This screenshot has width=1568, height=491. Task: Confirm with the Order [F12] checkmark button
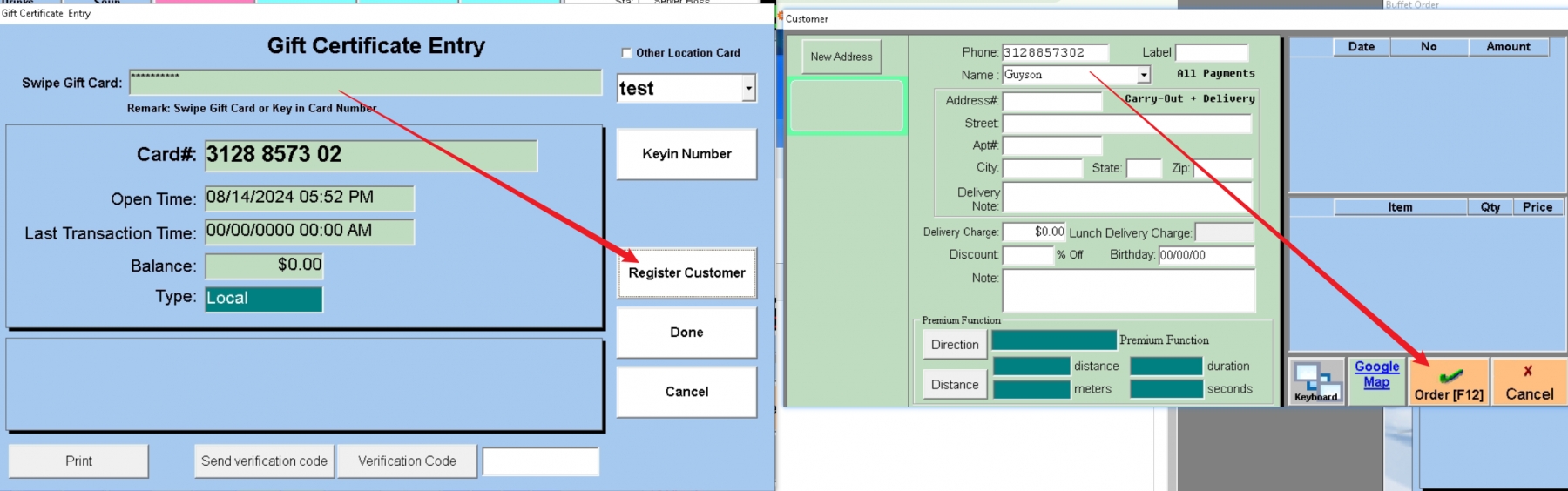tap(1449, 381)
